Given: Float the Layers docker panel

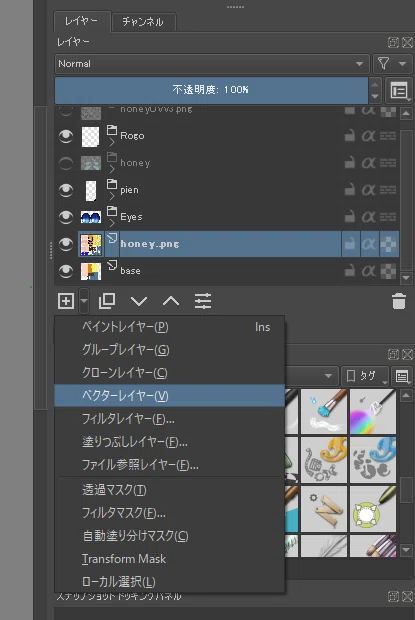Looking at the screenshot, I should (393, 42).
